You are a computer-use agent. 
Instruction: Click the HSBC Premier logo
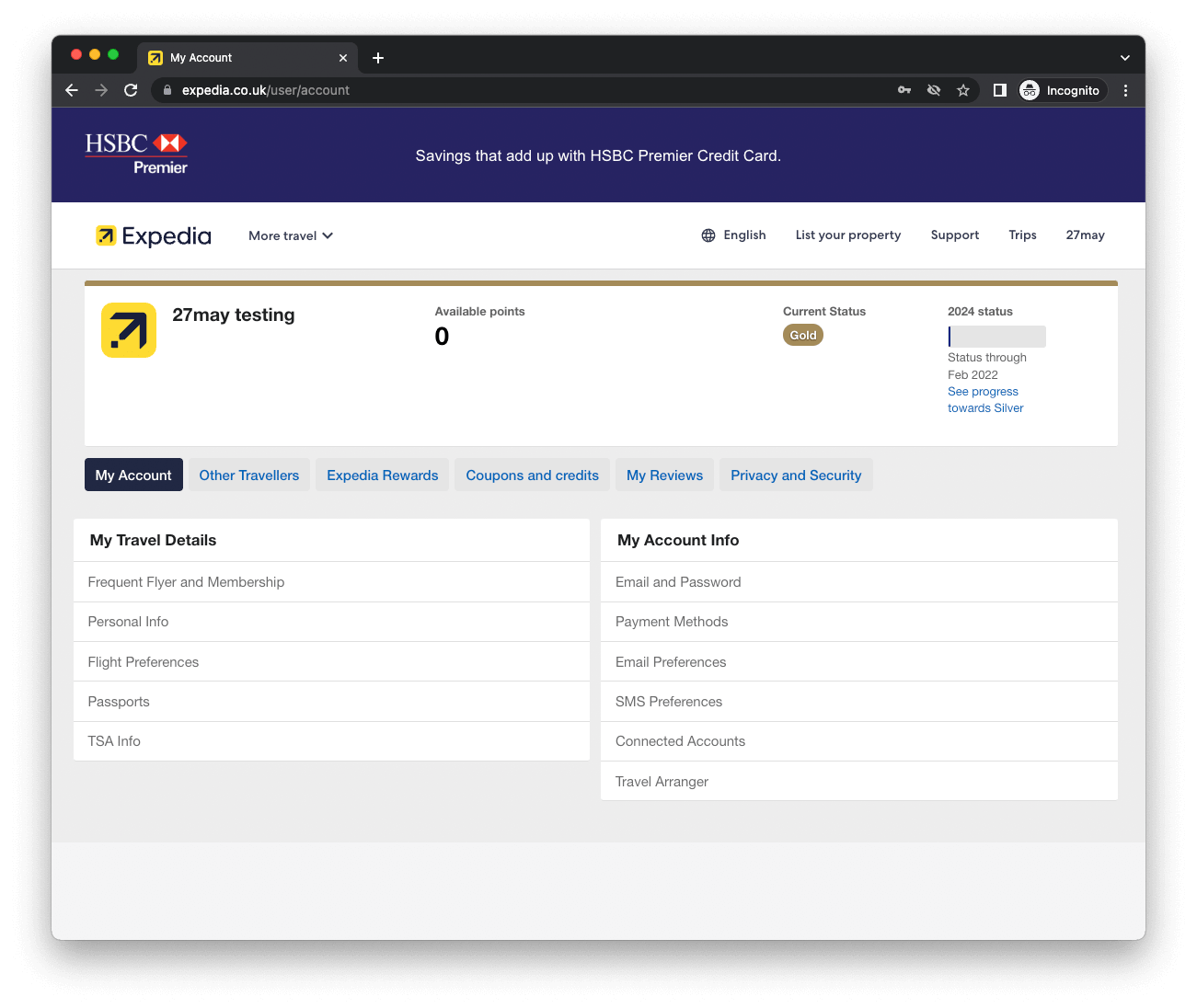[x=136, y=154]
